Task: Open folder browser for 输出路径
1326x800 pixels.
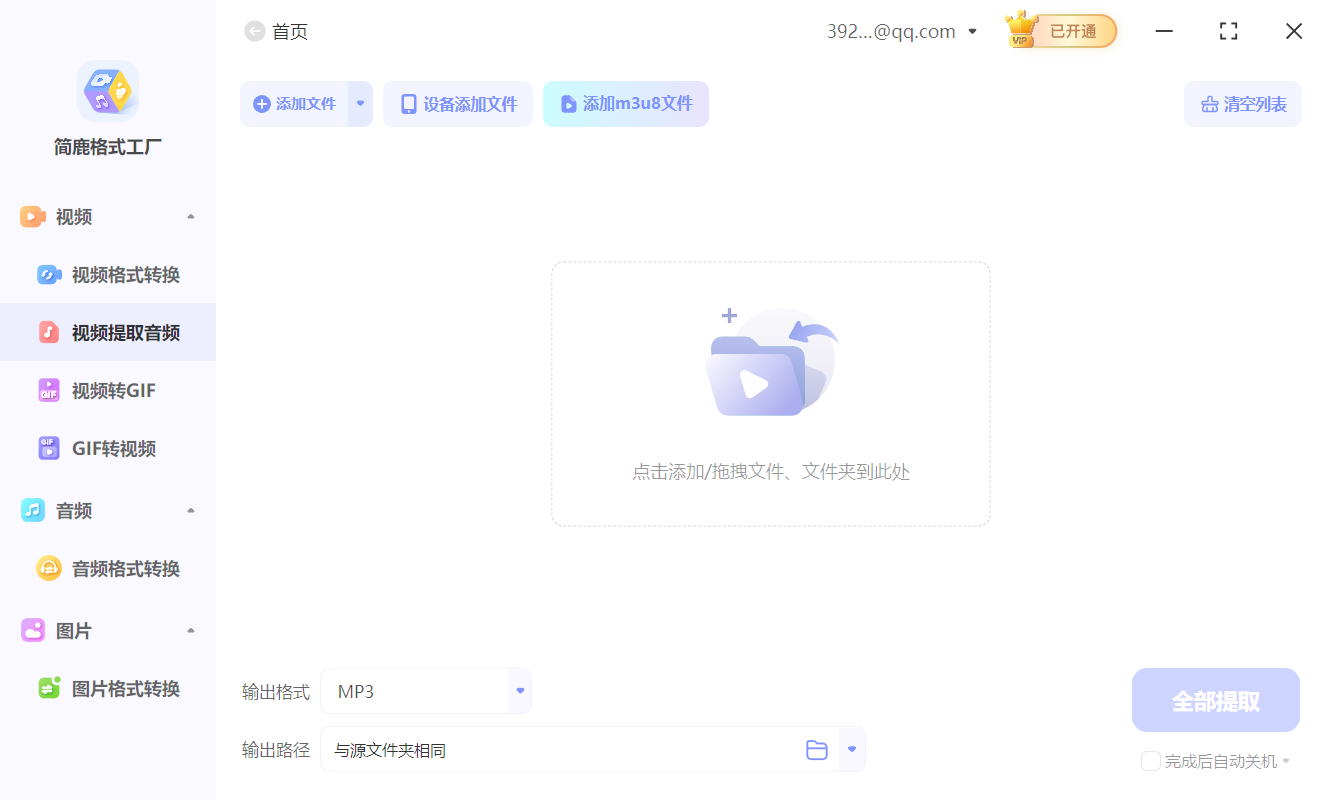Action: [817, 749]
